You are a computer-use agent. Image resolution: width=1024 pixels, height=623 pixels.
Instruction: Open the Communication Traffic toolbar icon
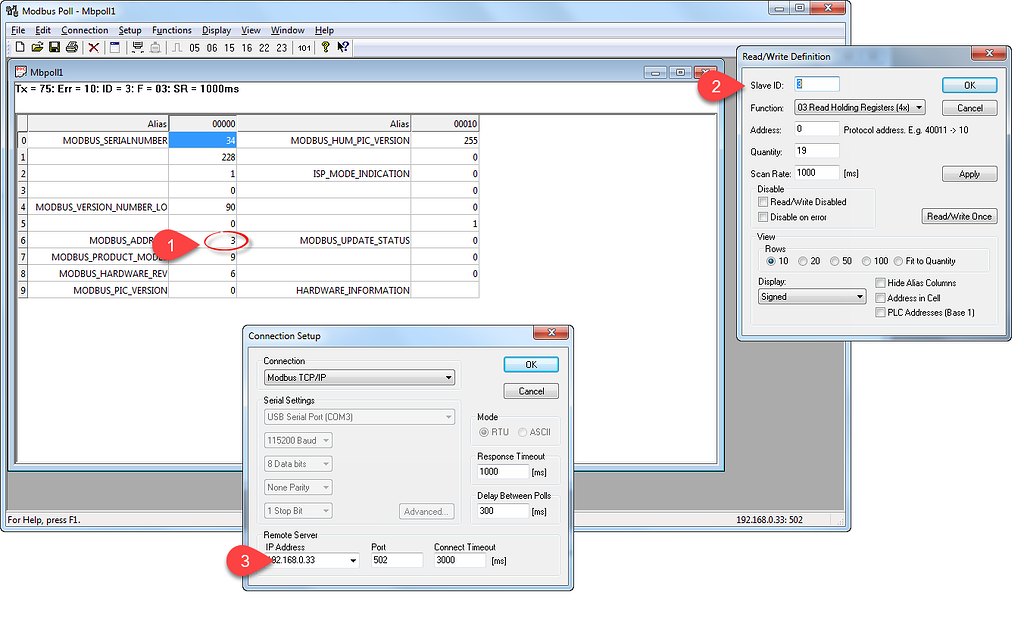click(x=137, y=47)
